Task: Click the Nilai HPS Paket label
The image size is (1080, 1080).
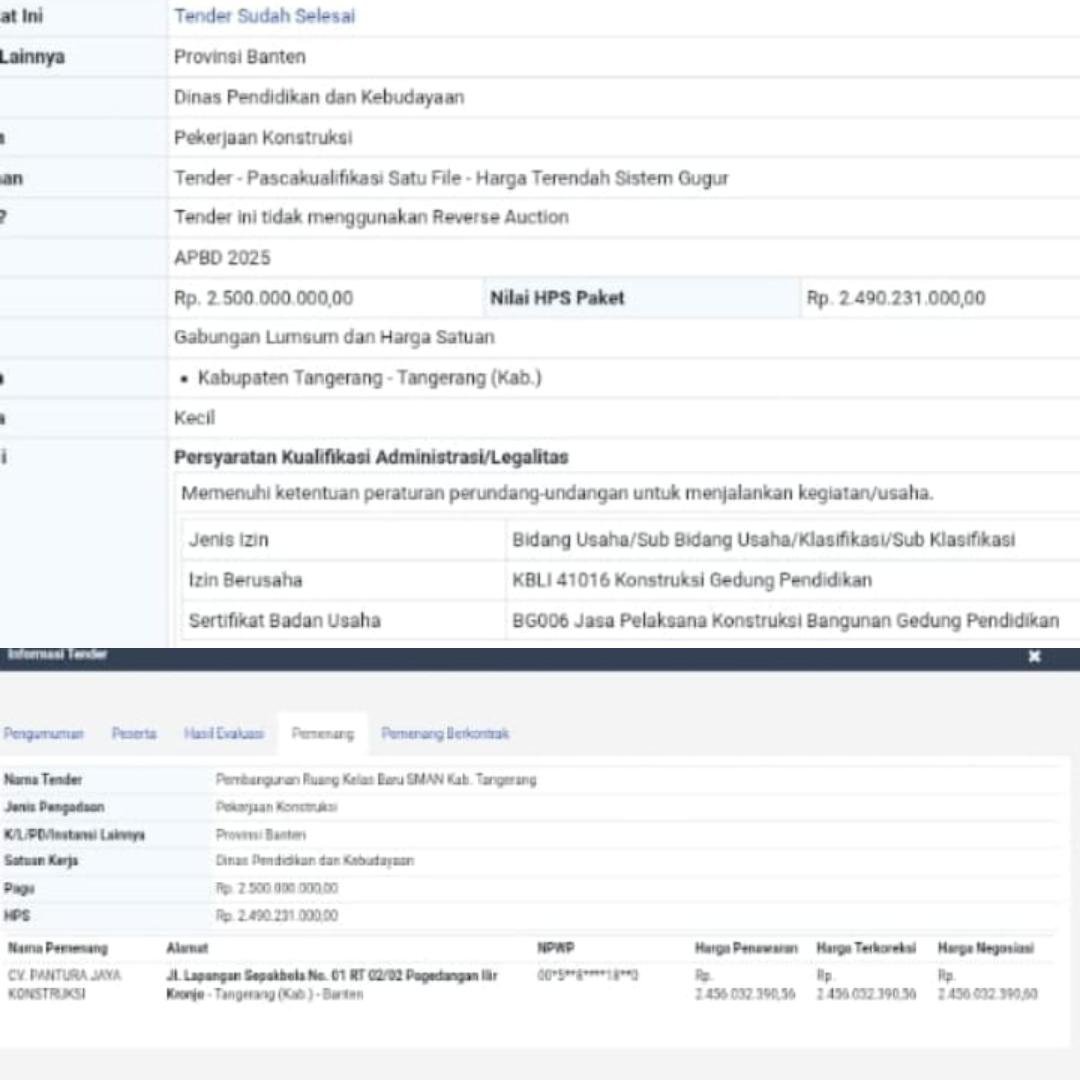Action: [x=557, y=298]
